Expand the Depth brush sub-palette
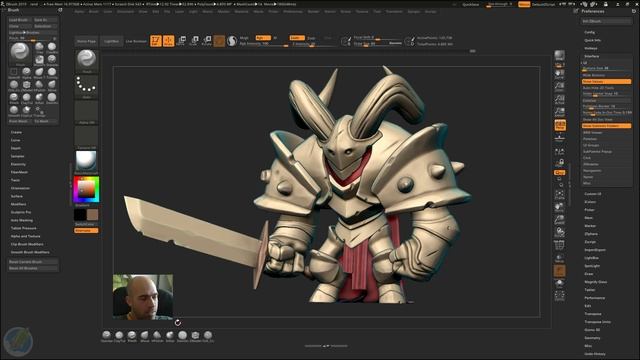 16,148
